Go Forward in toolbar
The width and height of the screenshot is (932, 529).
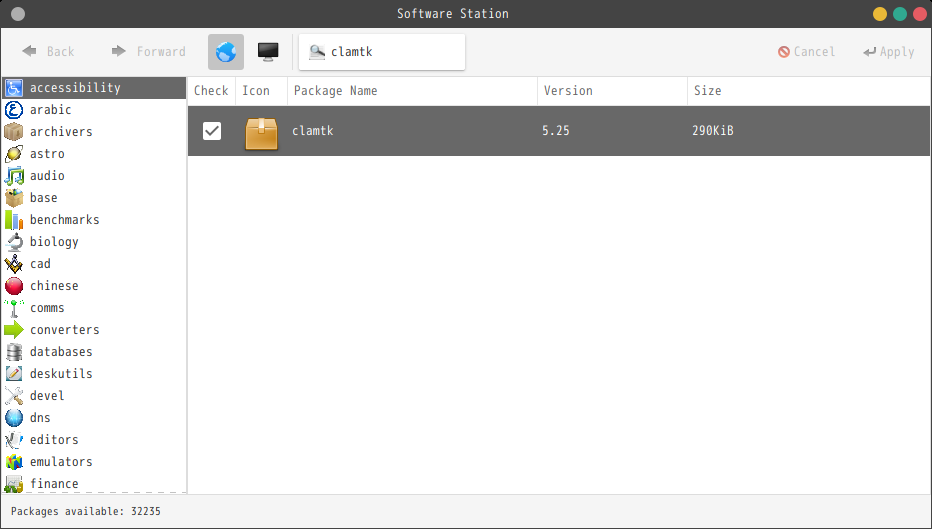(x=149, y=52)
